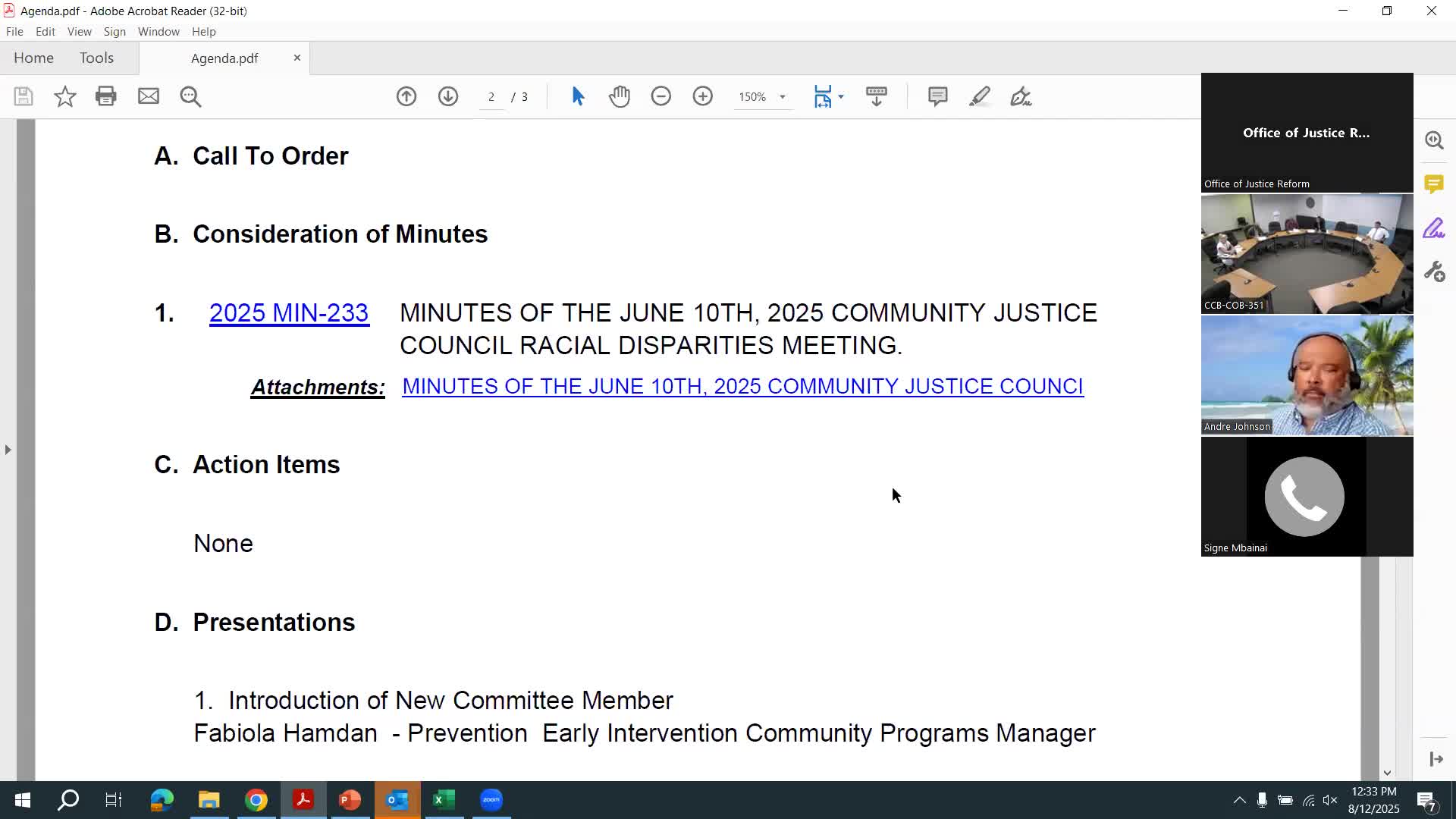
Task: Add a comment with sticky note icon
Action: pos(938,96)
